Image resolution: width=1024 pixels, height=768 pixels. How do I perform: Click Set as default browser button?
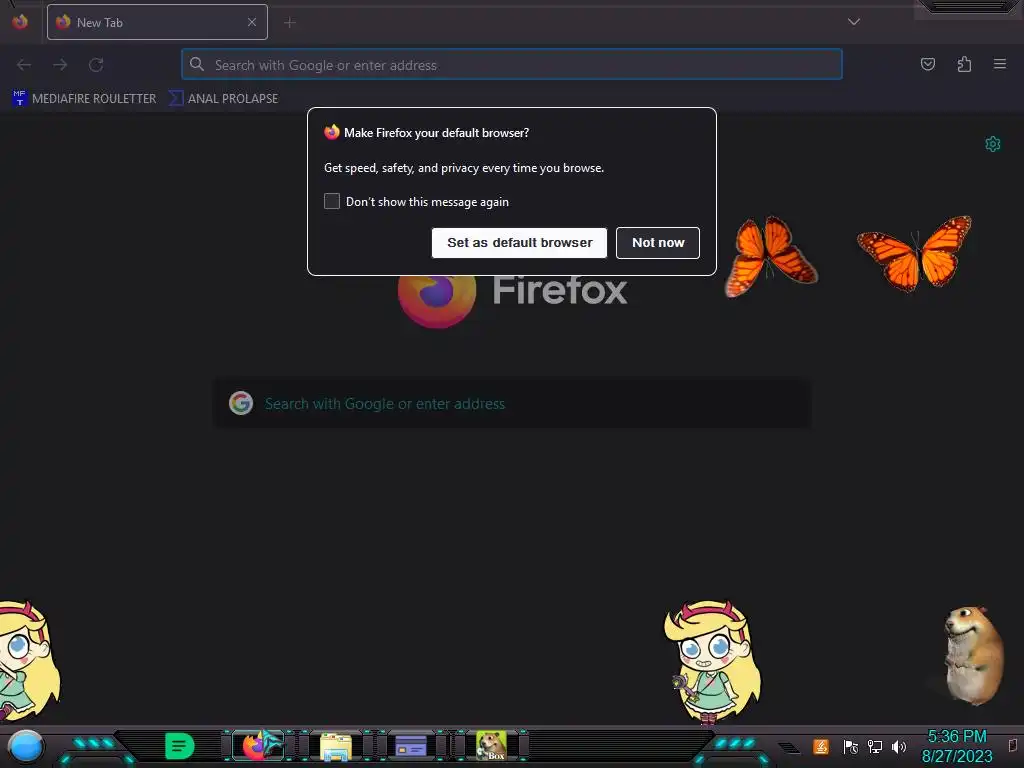point(519,243)
